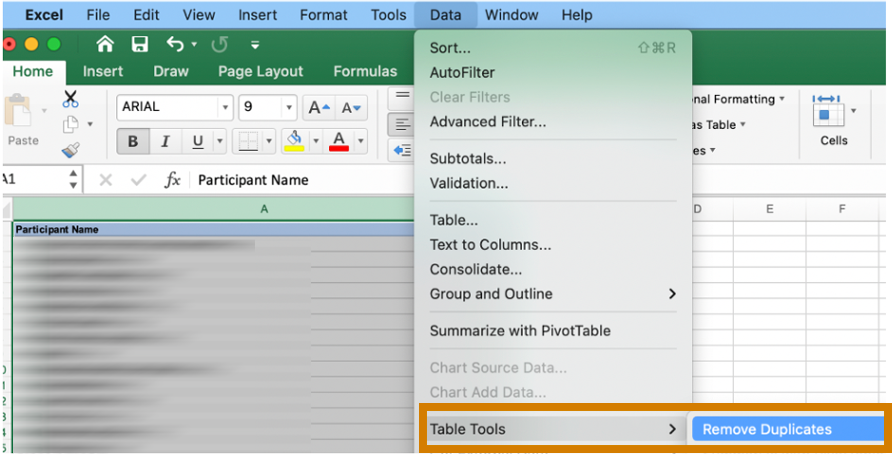Click the Borders icon
893x458 pixels.
coord(248,141)
